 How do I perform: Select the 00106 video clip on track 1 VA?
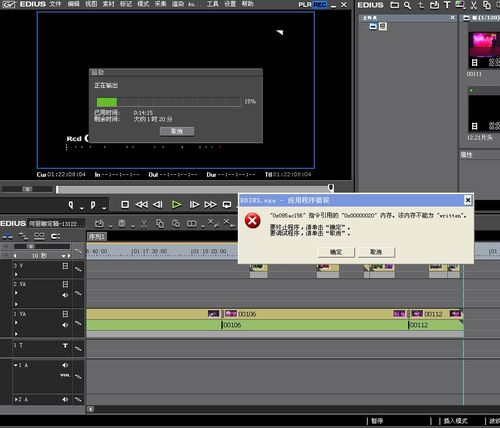(315, 314)
